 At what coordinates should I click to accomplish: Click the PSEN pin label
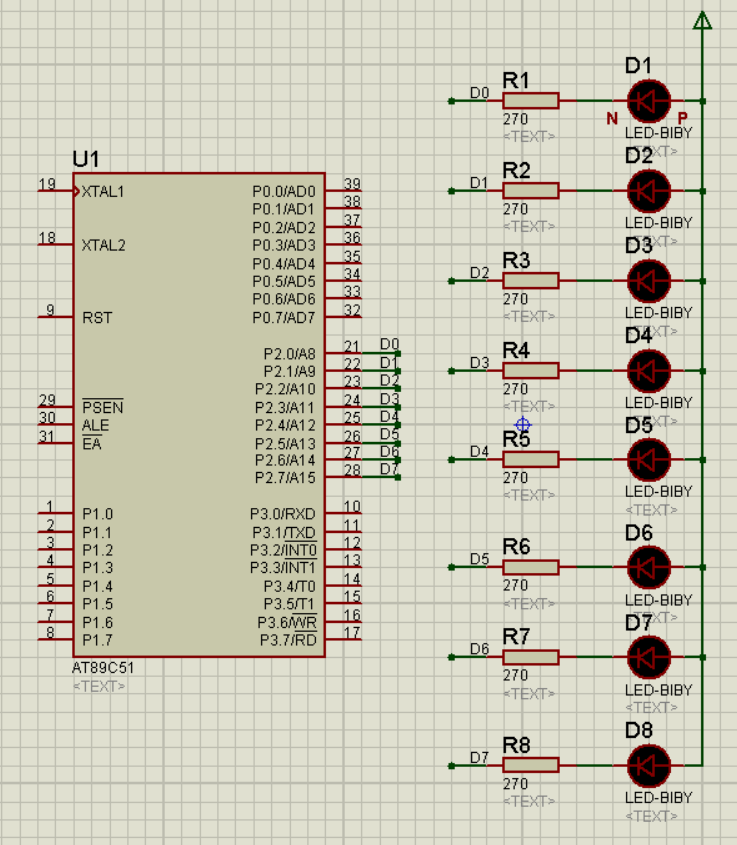coord(102,407)
